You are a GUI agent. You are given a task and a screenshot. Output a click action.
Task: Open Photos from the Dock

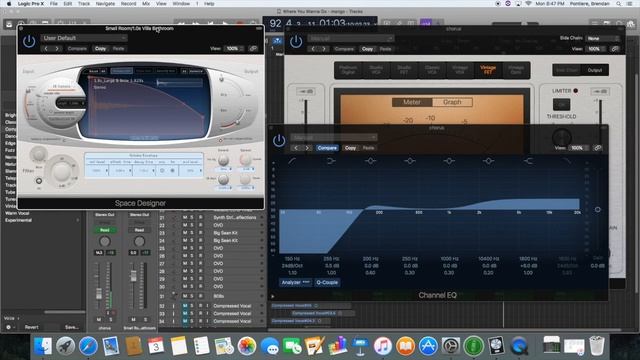(247, 347)
